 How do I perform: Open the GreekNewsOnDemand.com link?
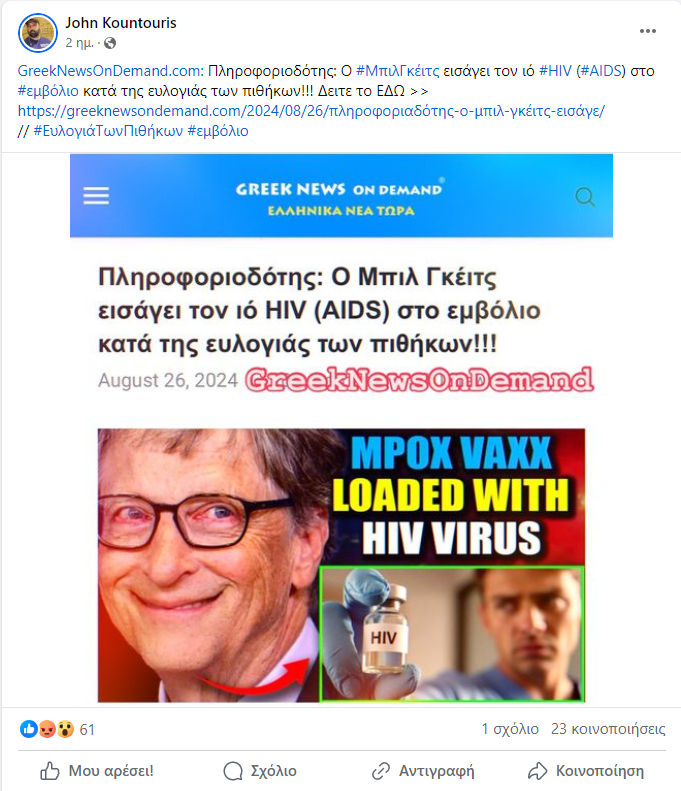click(x=110, y=71)
